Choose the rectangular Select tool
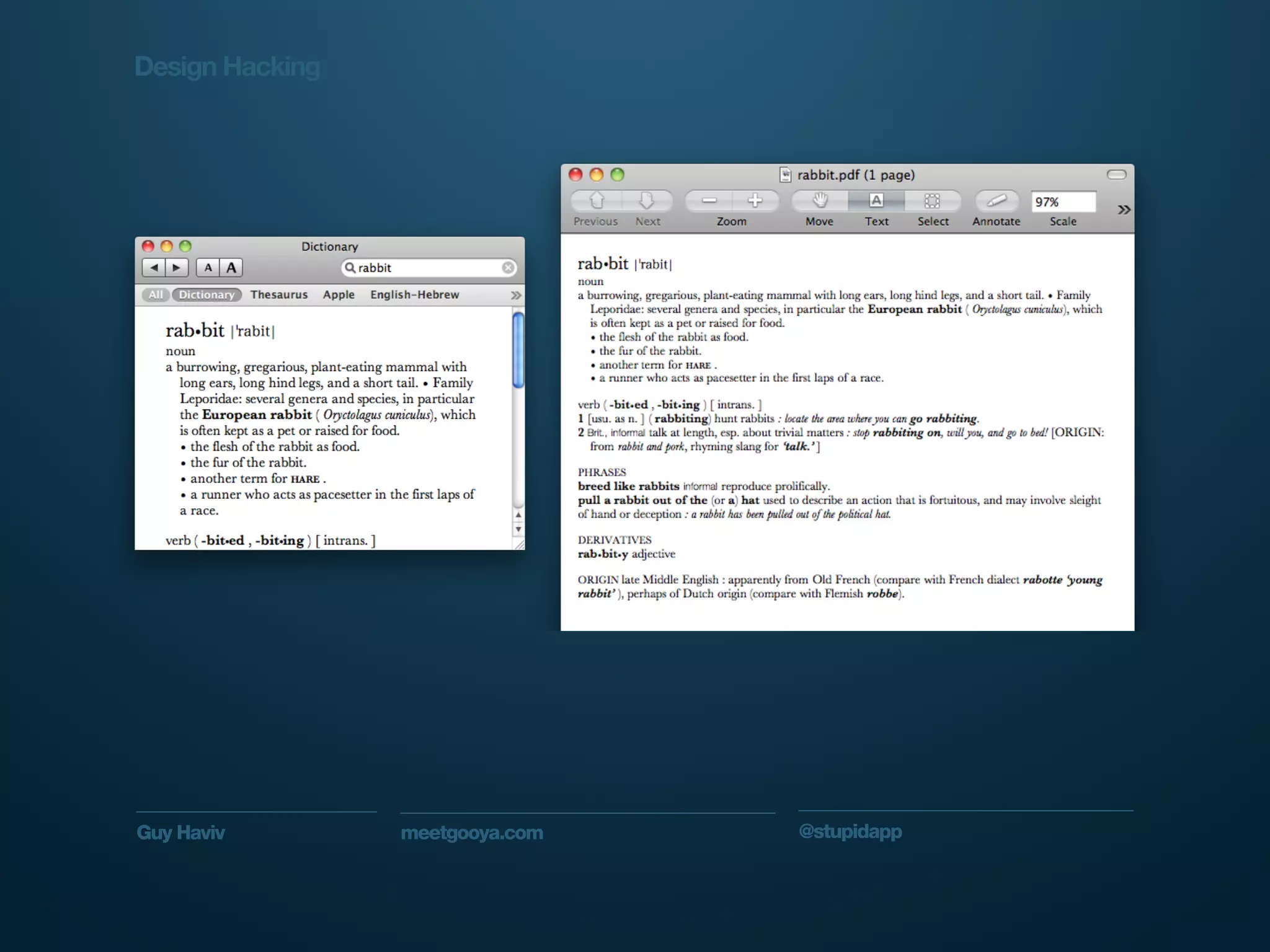 coord(932,201)
